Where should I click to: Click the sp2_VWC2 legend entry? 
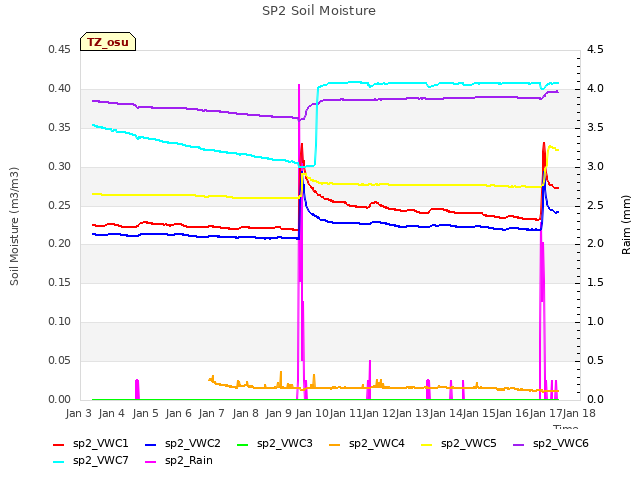click(x=182, y=444)
